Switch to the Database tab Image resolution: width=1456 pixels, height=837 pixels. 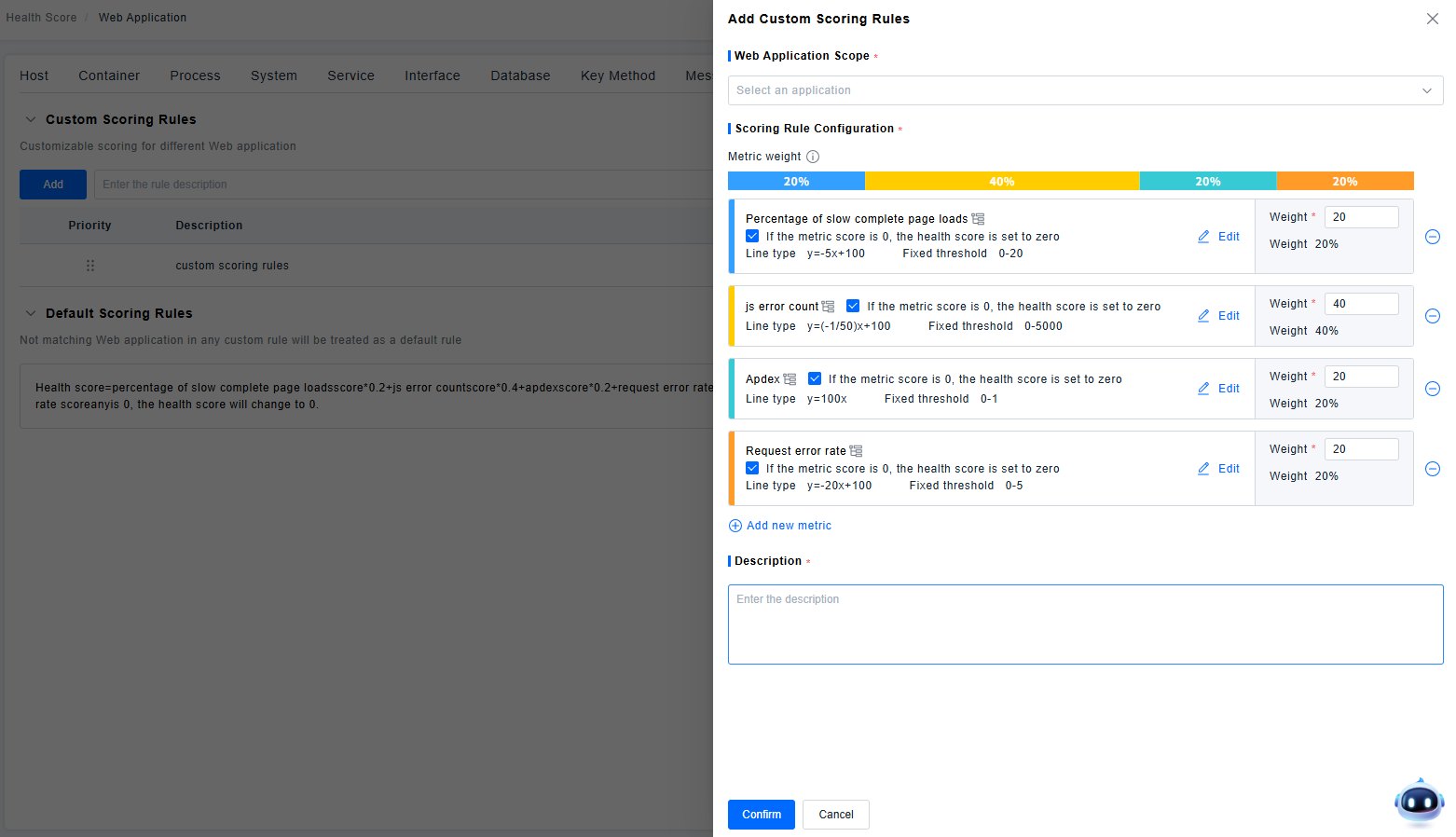520,75
